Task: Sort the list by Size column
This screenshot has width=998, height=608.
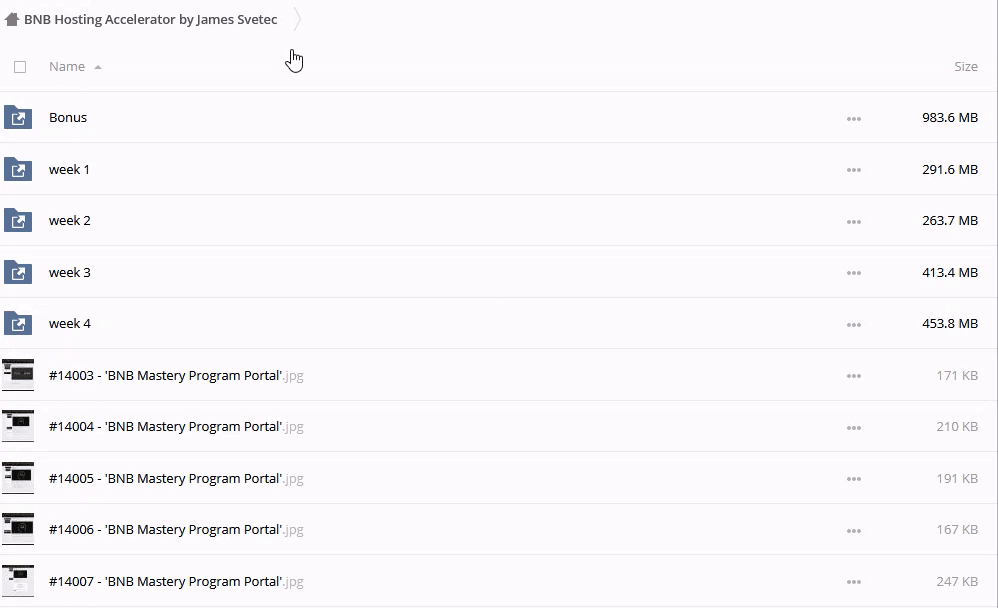Action: point(965,67)
